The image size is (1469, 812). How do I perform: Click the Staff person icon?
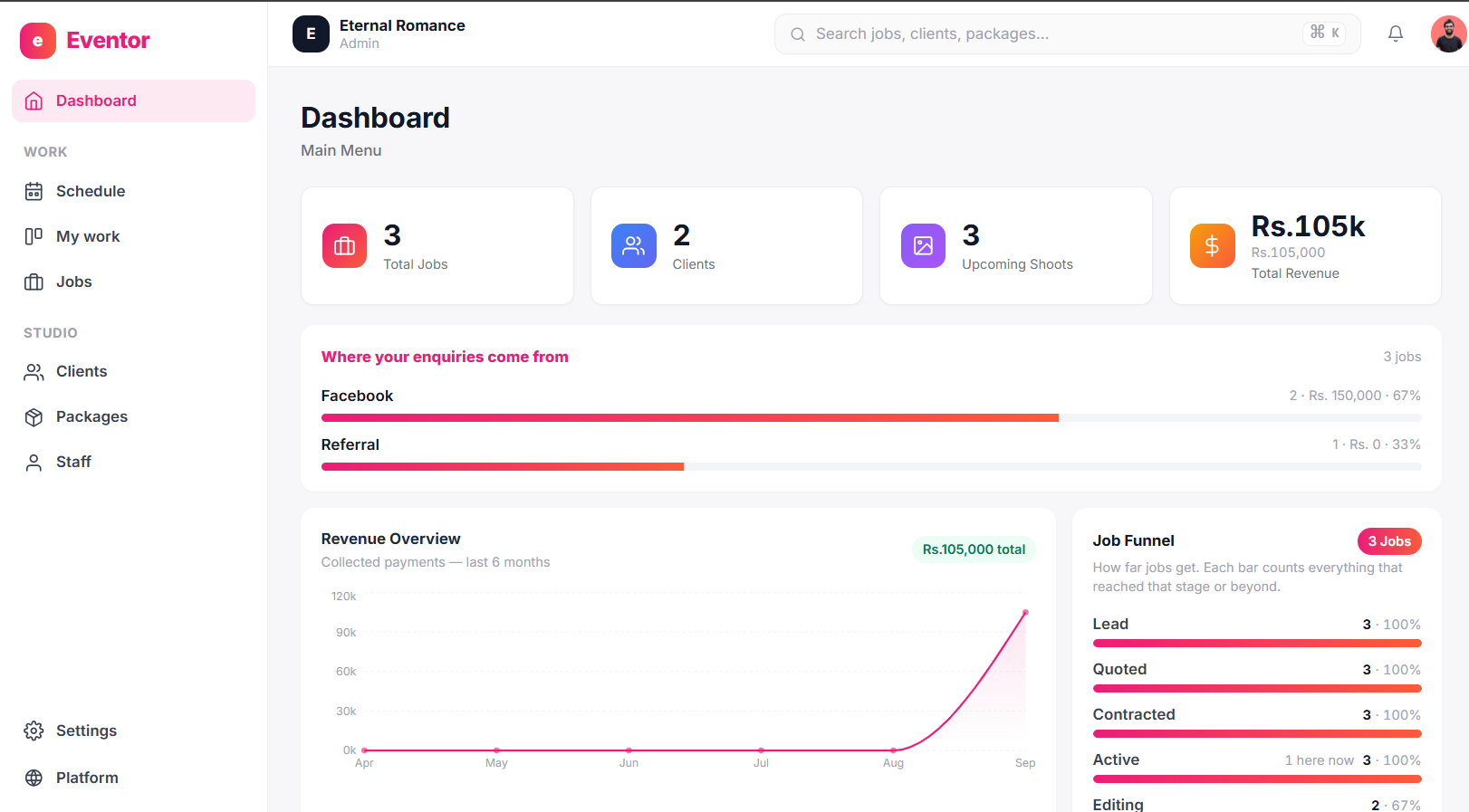click(34, 462)
